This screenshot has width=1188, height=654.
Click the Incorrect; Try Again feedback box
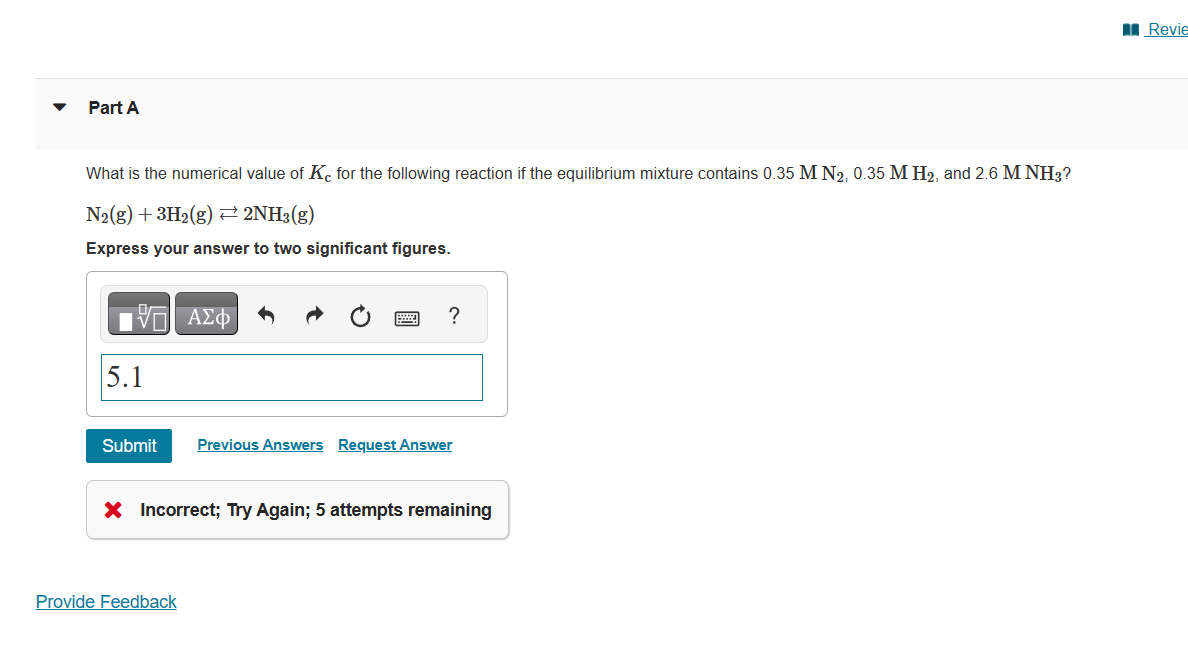click(297, 510)
